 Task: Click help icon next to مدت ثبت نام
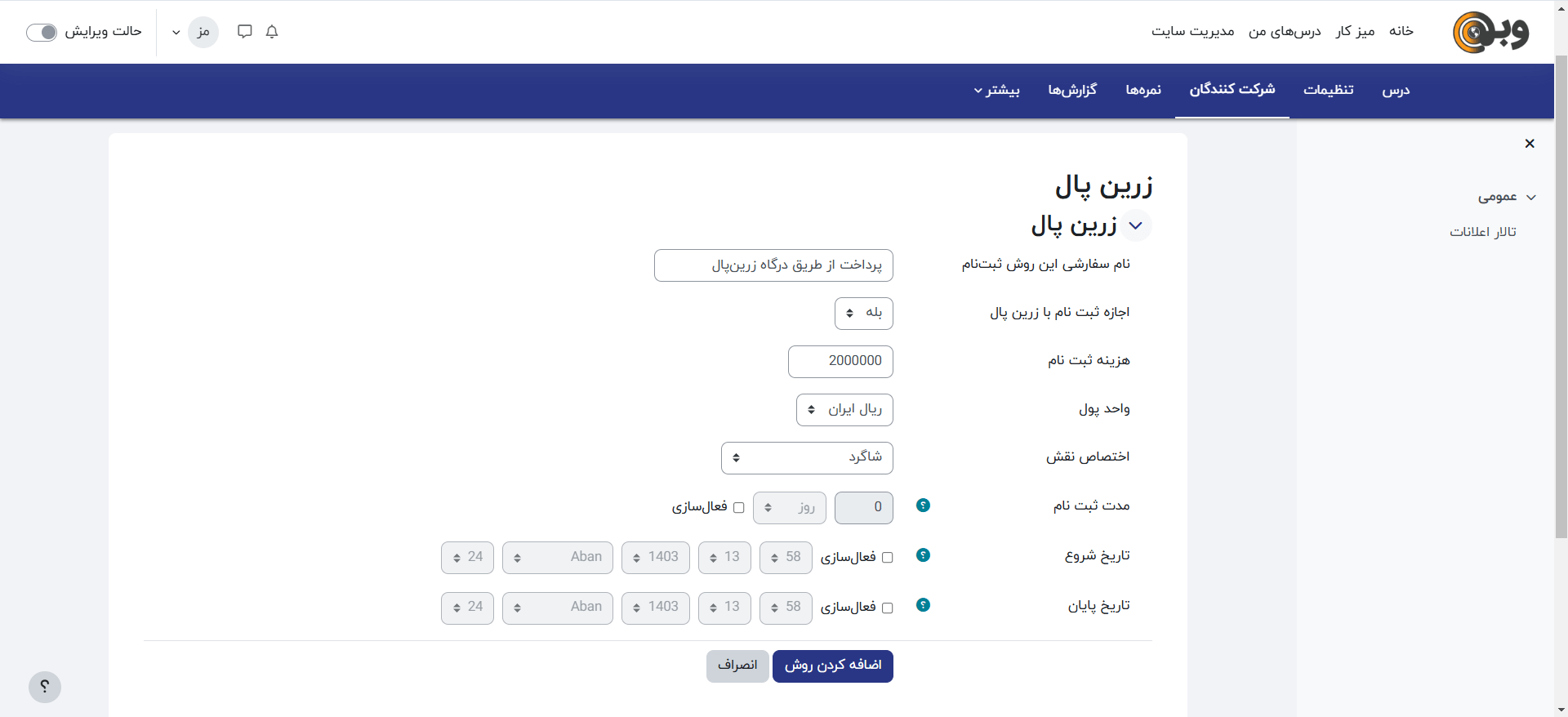(923, 505)
